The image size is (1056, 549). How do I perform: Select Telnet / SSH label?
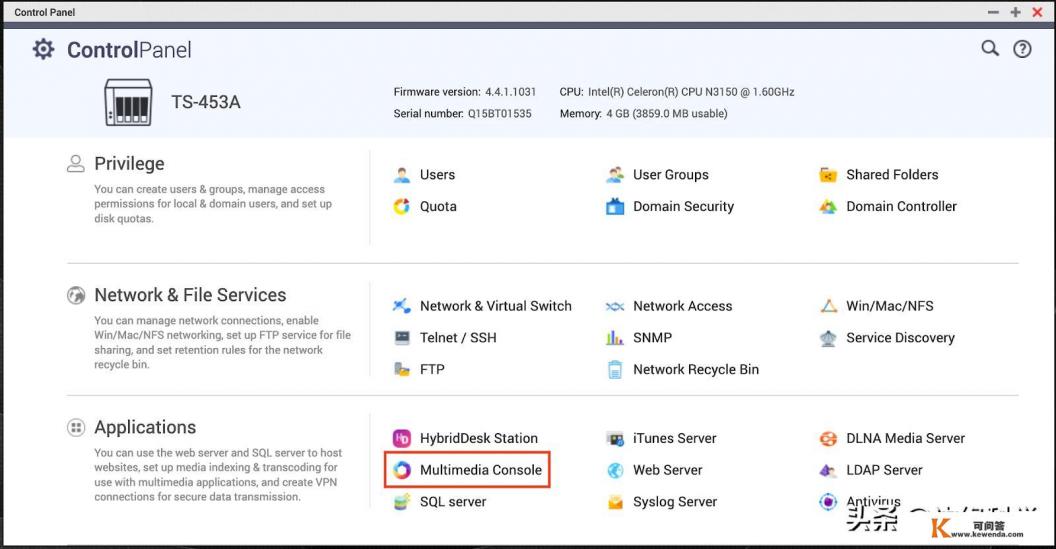(x=458, y=337)
